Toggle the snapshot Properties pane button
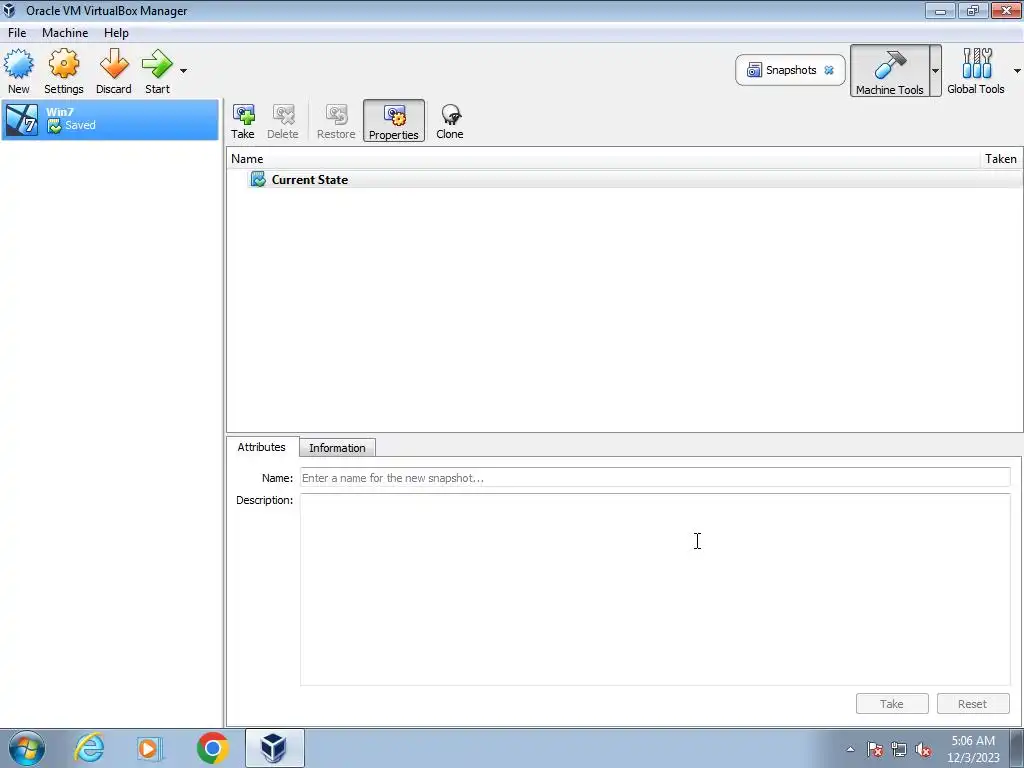The width and height of the screenshot is (1024, 768). pyautogui.click(x=394, y=121)
